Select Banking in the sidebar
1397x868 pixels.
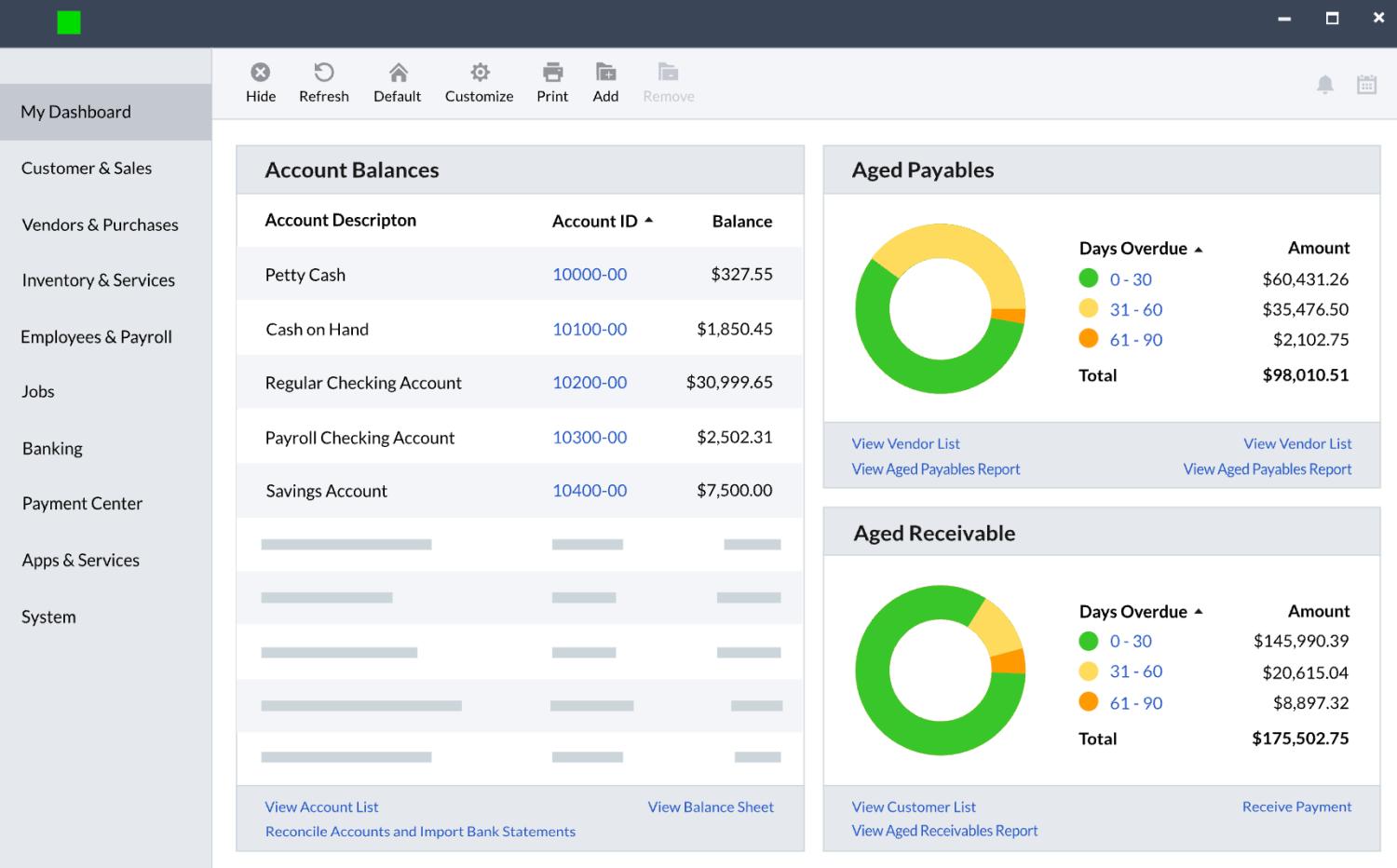click(52, 449)
